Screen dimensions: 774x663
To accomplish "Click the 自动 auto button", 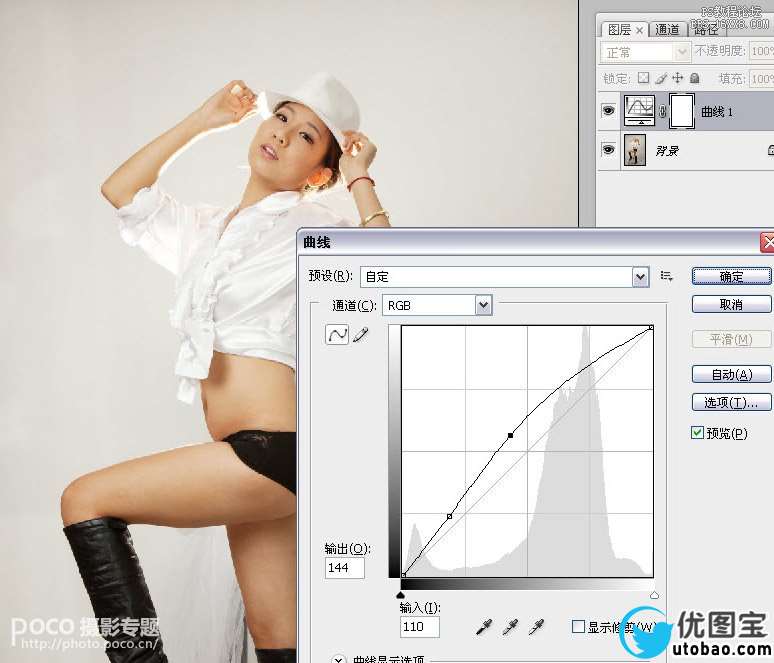I will (731, 375).
